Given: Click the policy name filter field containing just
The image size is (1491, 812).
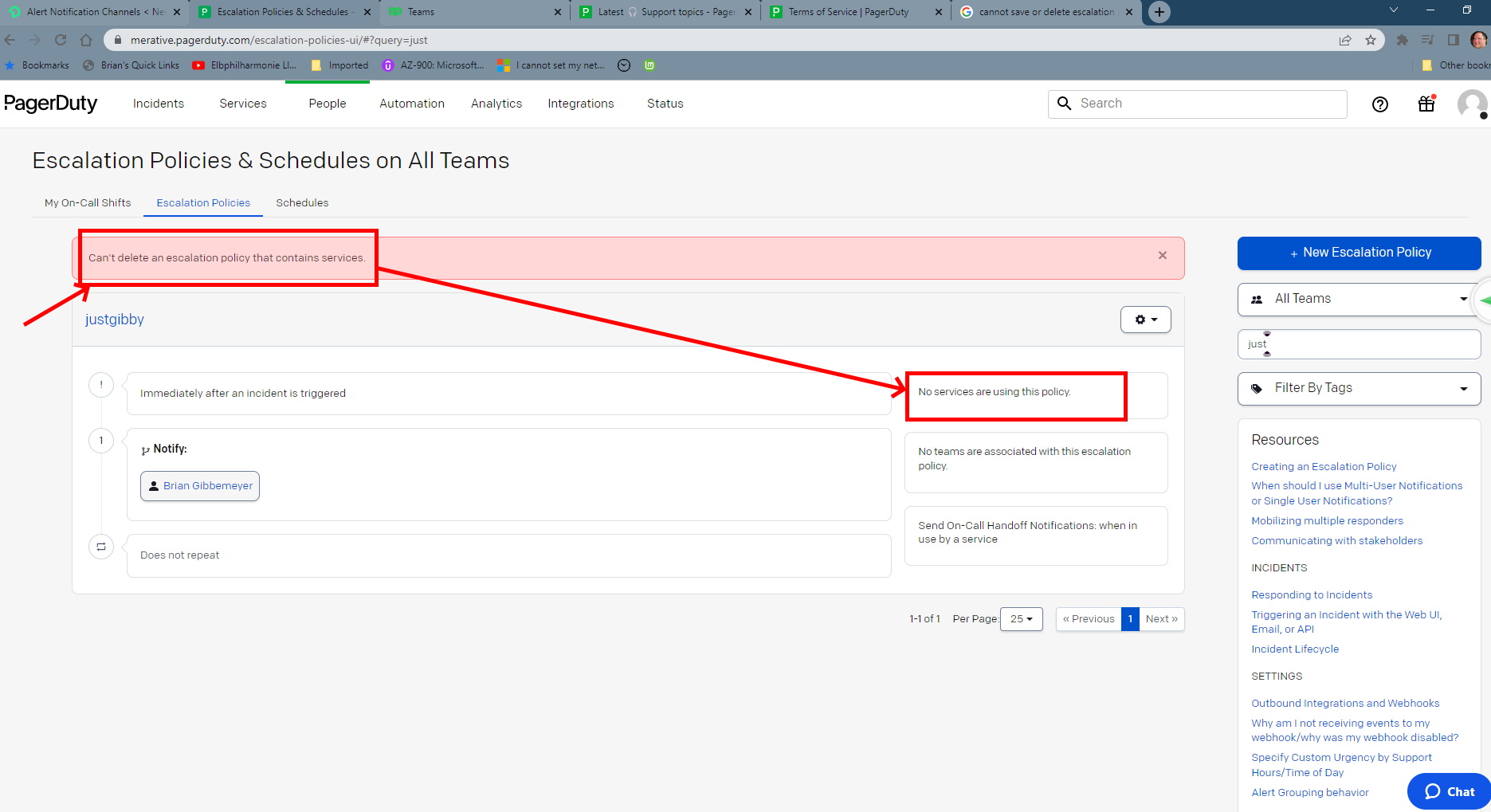Looking at the screenshot, I should coord(1359,344).
